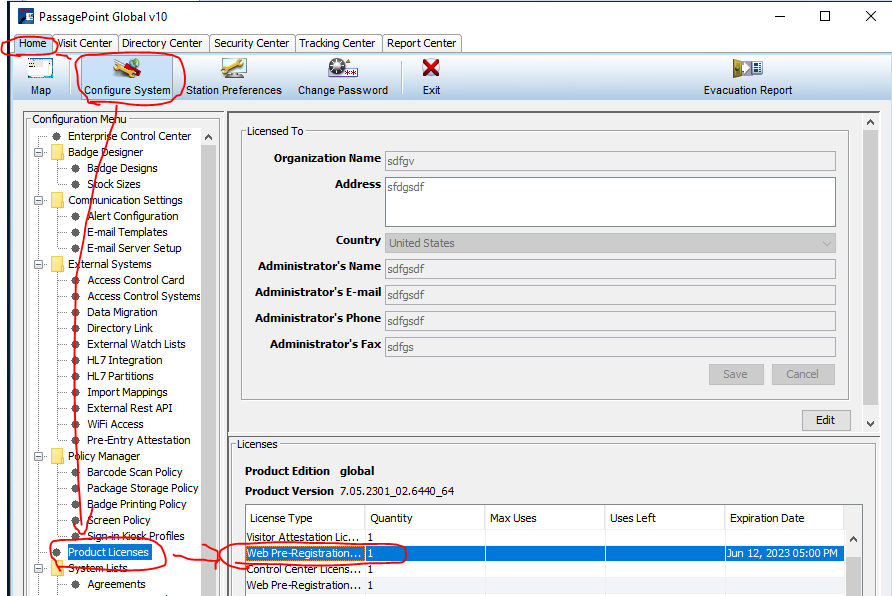The image size is (892, 596).
Task: Click the Badge Designer folder icon
Action: point(57,152)
